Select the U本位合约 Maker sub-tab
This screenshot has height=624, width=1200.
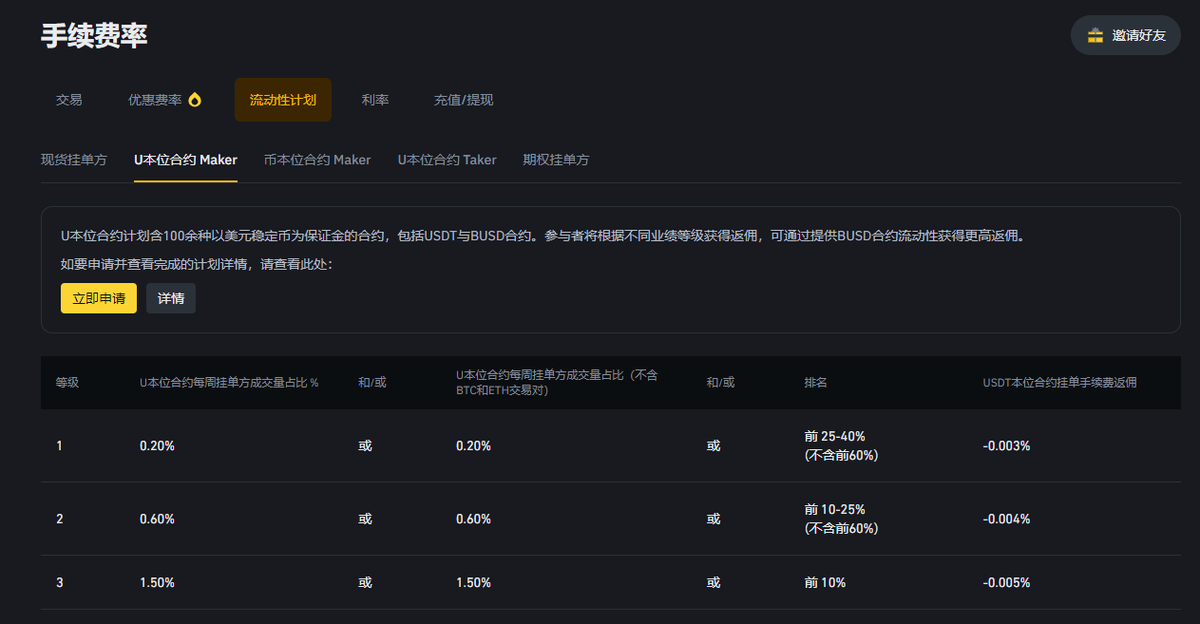click(x=186, y=160)
